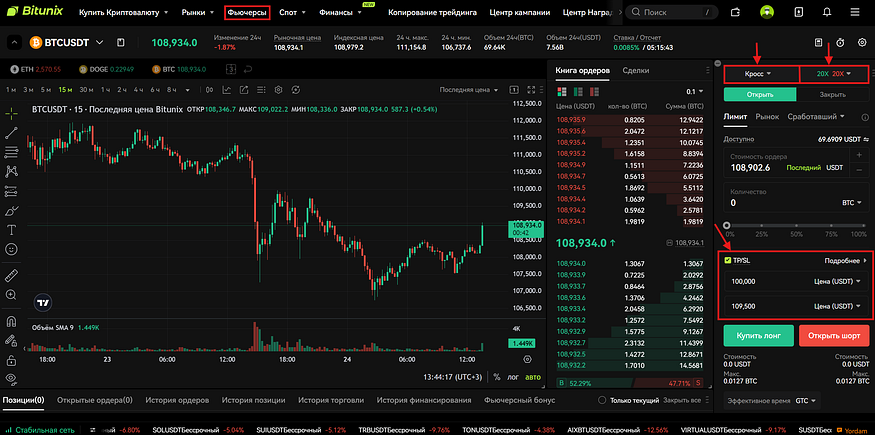This screenshot has height=435, width=875.
Task: Click the search magnifier in top bar
Action: [x=634, y=14]
